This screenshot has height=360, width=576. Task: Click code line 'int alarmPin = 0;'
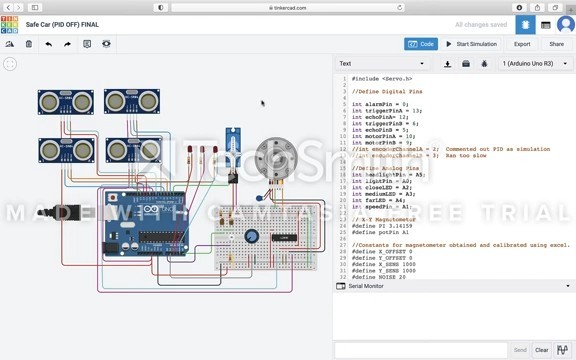pyautogui.click(x=380, y=104)
